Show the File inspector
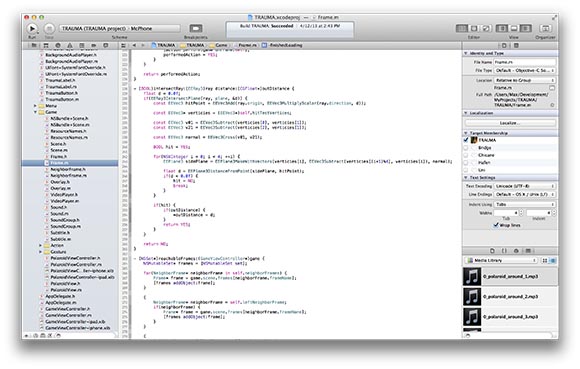The height and width of the screenshot is (369, 580). (504, 45)
